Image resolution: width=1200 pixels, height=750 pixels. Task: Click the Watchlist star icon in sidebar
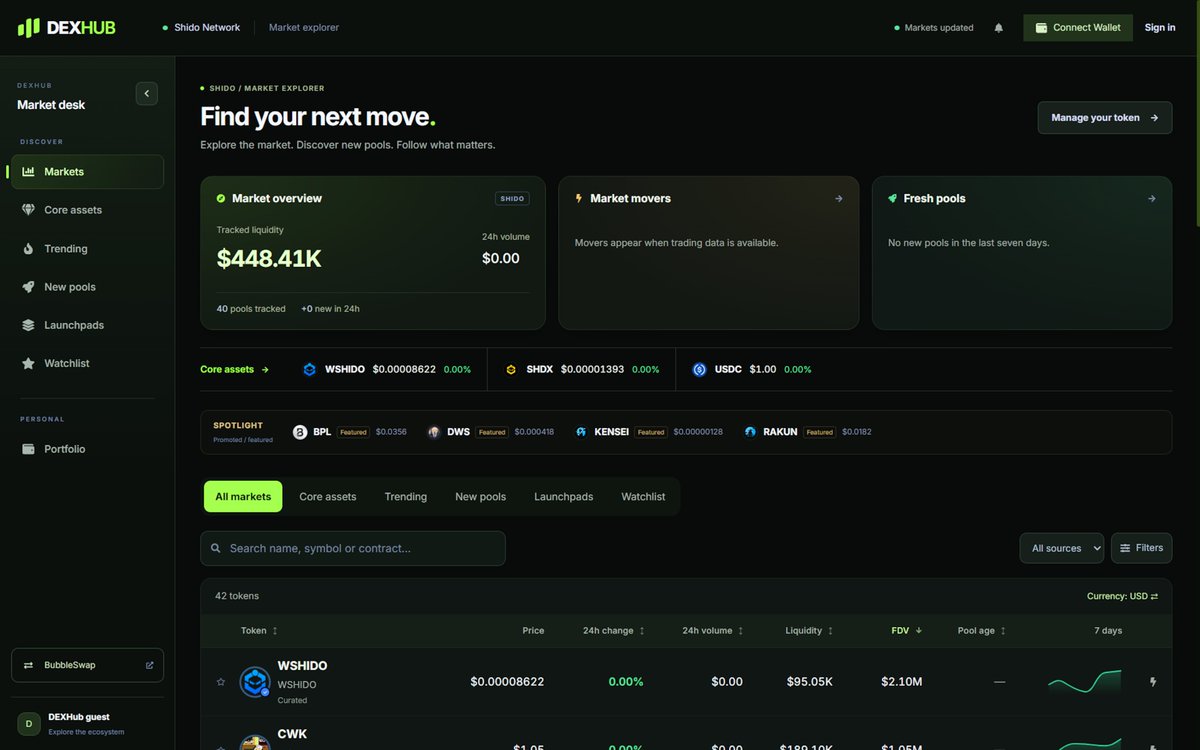click(28, 363)
